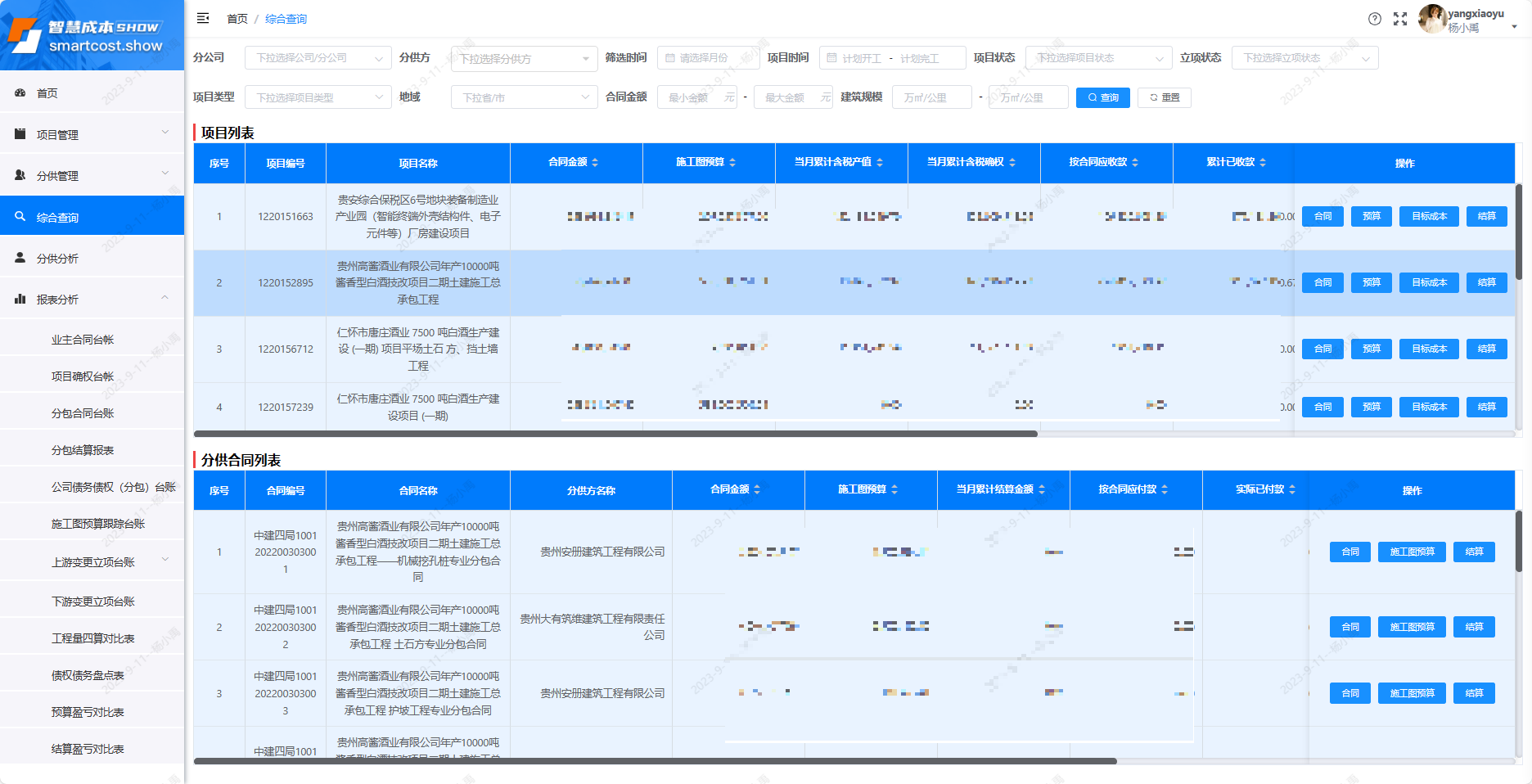Click the 最小金额 amount input field

click(697, 97)
